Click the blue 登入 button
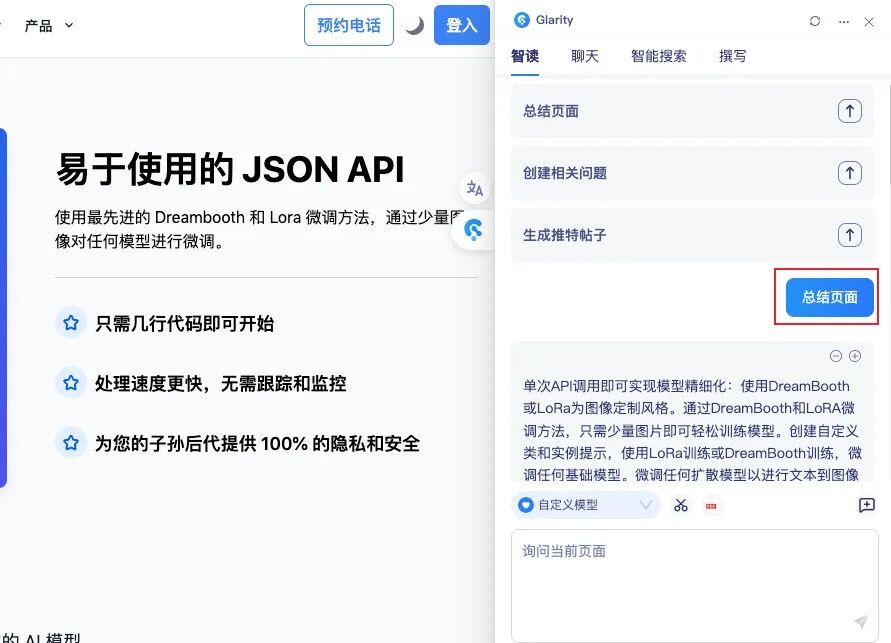 coord(461,26)
